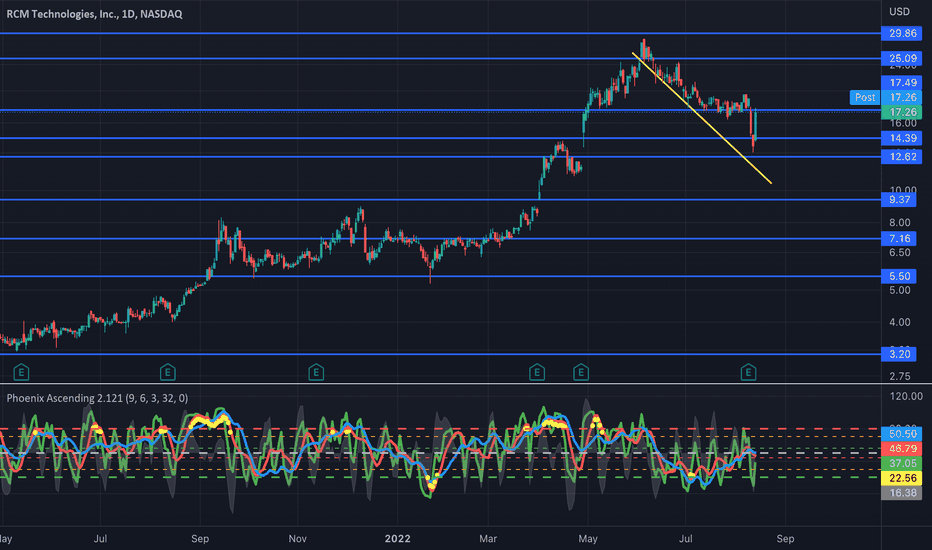Select the yellow descending trendline

click(701, 118)
